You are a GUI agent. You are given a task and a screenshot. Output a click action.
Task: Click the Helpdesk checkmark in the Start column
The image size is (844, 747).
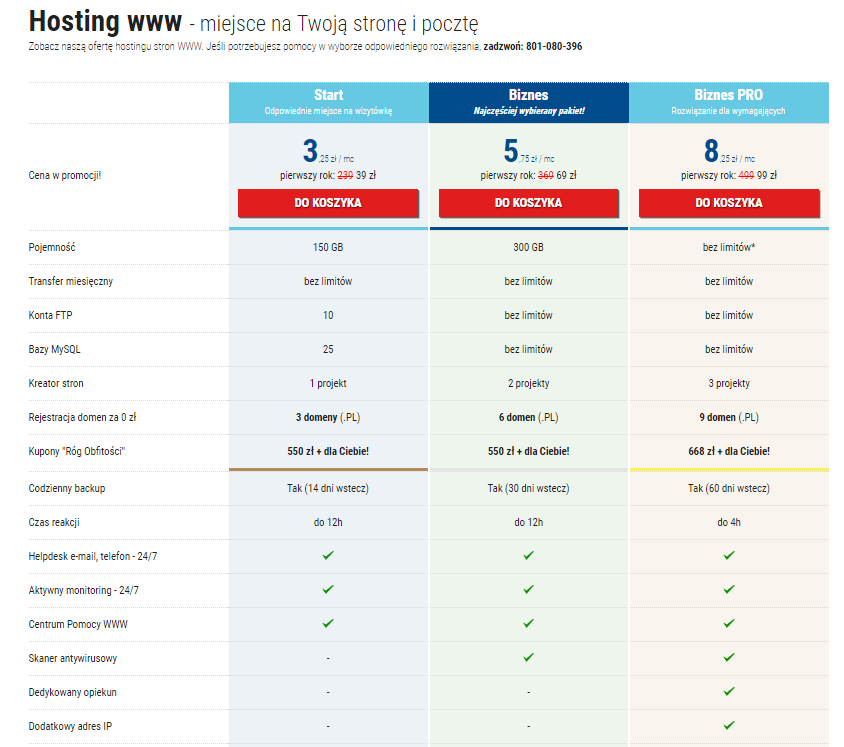point(328,555)
